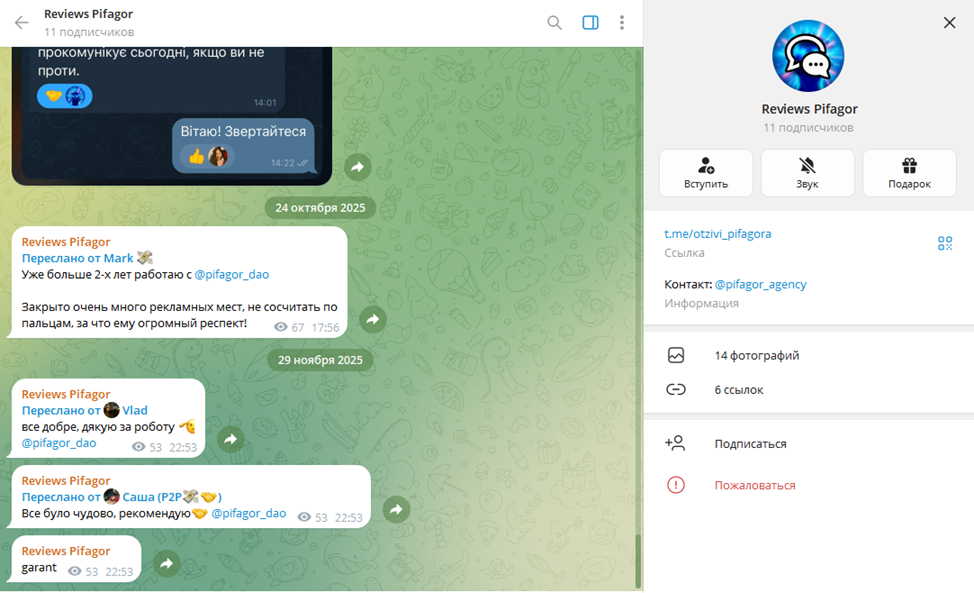Click the handshake reaction in the screenshot
The height and width of the screenshot is (593, 974).
click(x=65, y=96)
